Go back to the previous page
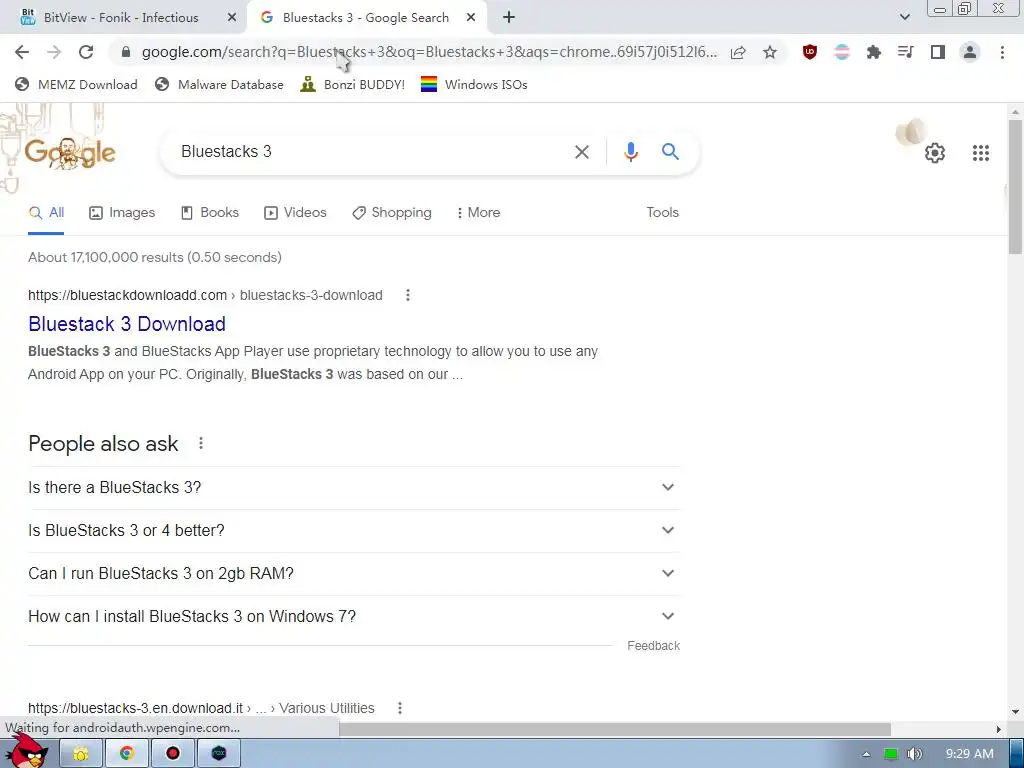This screenshot has width=1024, height=768. [x=22, y=52]
